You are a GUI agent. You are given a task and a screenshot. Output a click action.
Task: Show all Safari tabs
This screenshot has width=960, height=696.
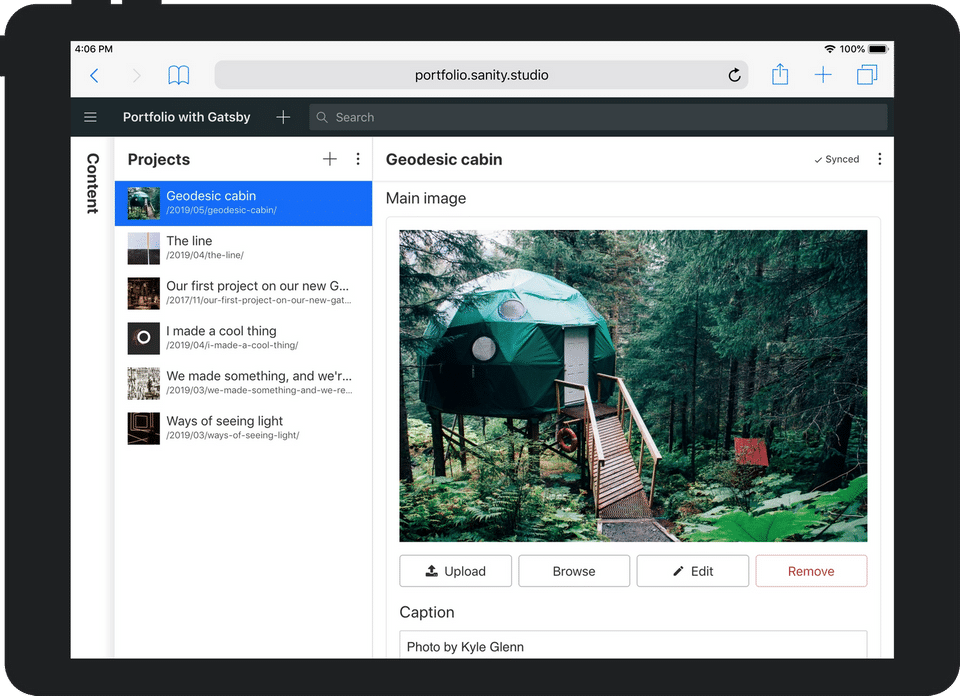866,75
